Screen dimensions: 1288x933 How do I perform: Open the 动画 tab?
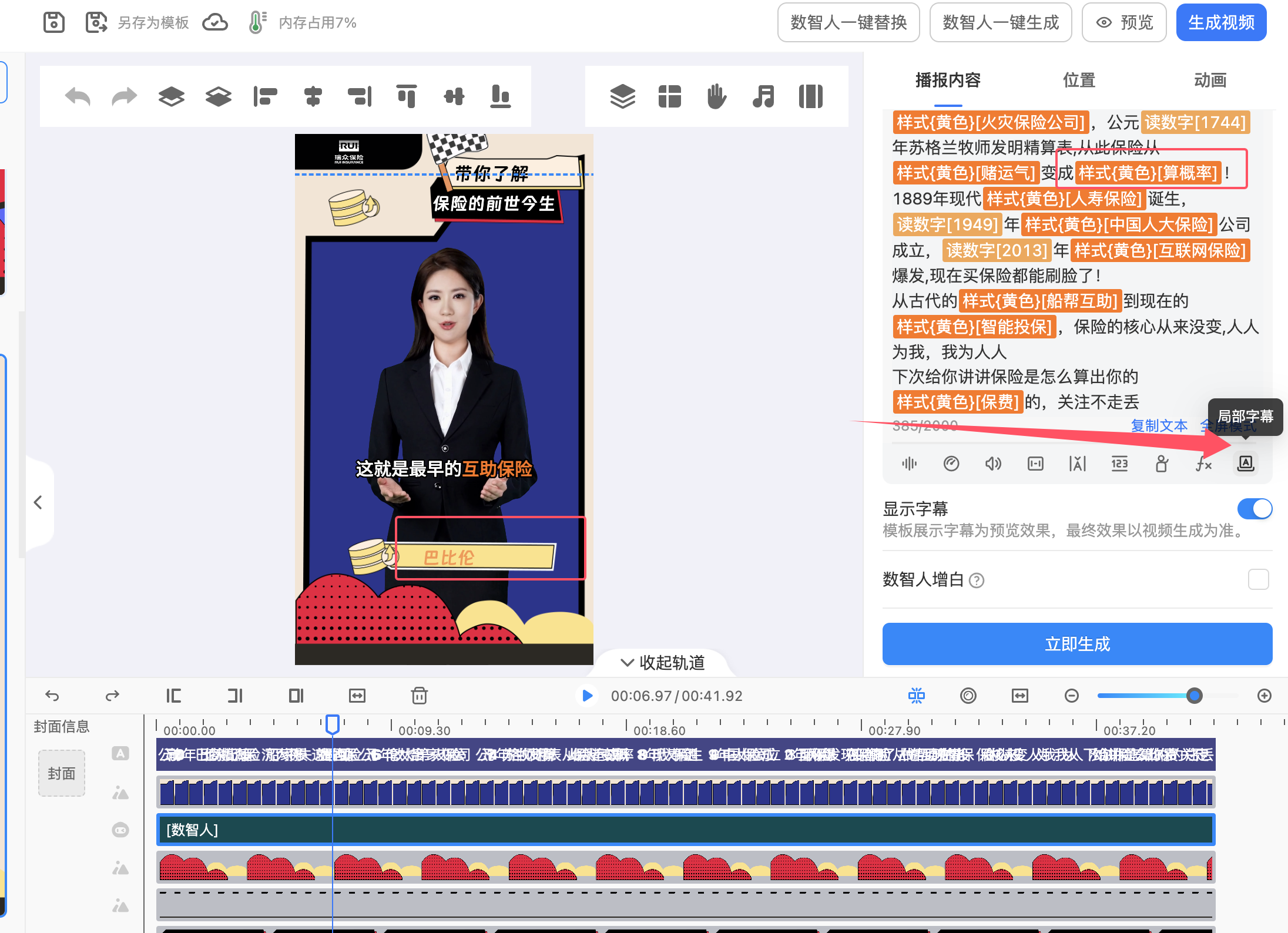1210,80
